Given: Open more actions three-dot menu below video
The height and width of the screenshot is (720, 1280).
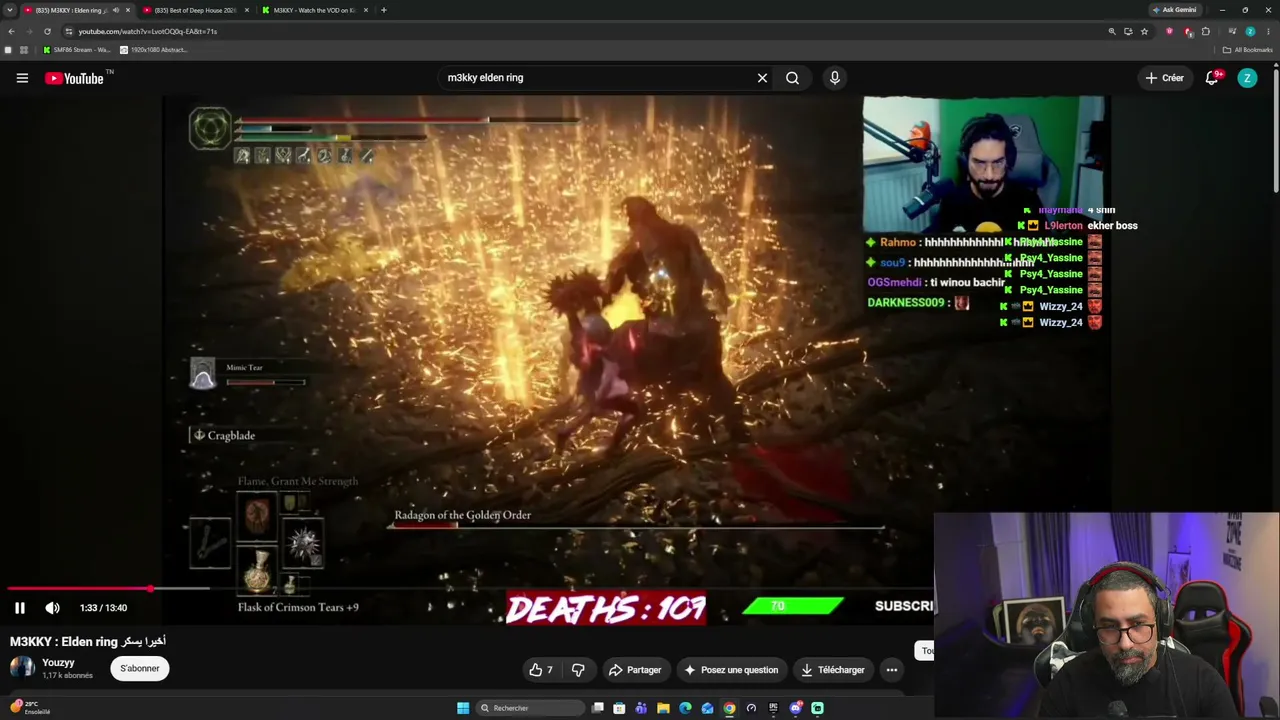Looking at the screenshot, I should [x=892, y=670].
